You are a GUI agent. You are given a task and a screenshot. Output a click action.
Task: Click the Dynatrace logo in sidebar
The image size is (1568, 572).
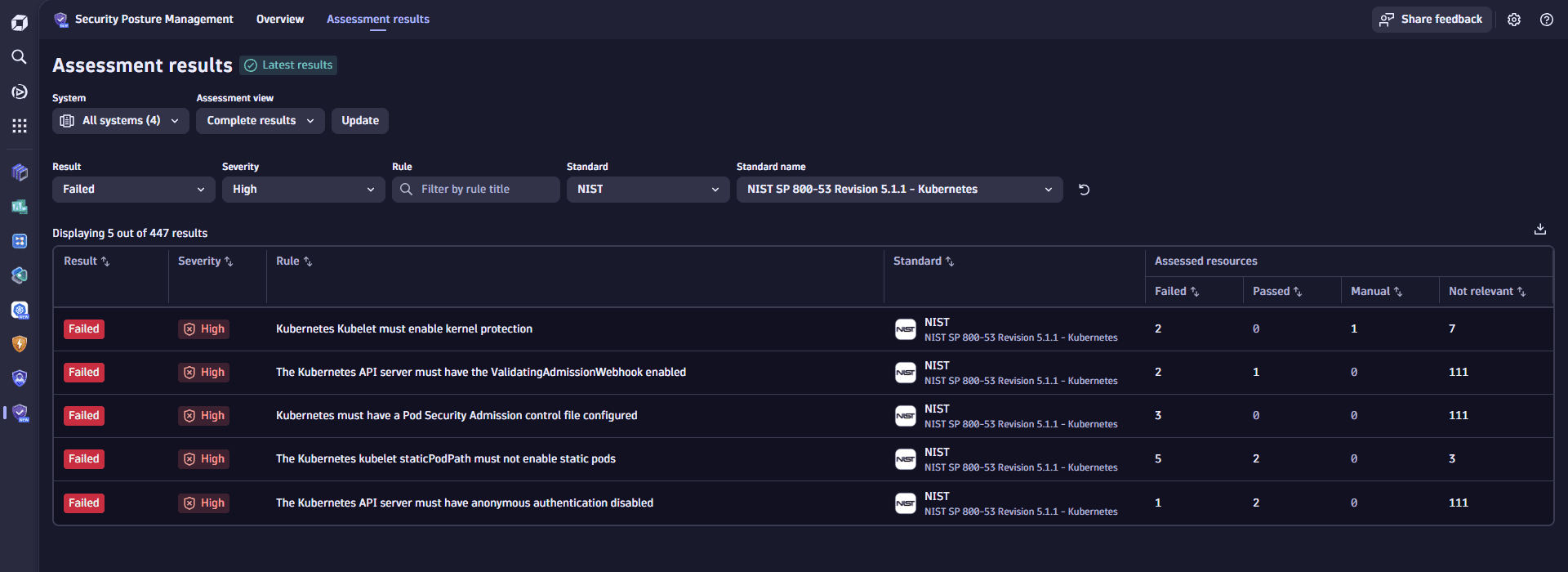click(x=19, y=22)
